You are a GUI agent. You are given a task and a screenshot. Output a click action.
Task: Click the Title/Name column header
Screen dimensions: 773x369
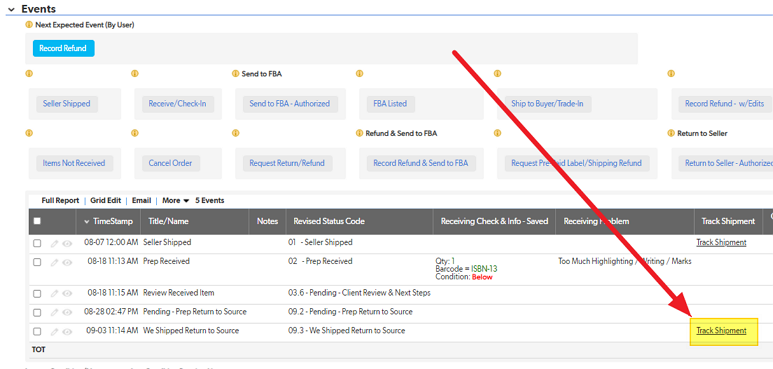point(169,221)
